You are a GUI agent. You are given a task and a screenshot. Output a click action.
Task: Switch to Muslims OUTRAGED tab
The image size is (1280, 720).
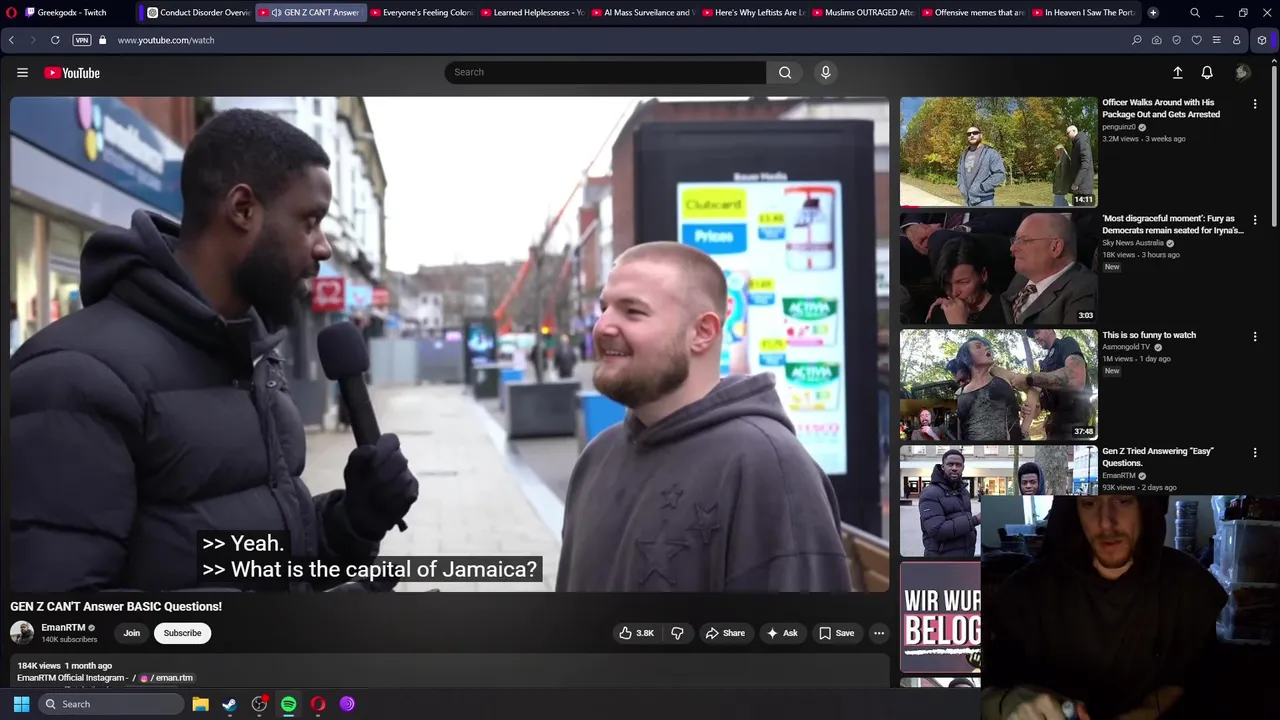tap(863, 13)
